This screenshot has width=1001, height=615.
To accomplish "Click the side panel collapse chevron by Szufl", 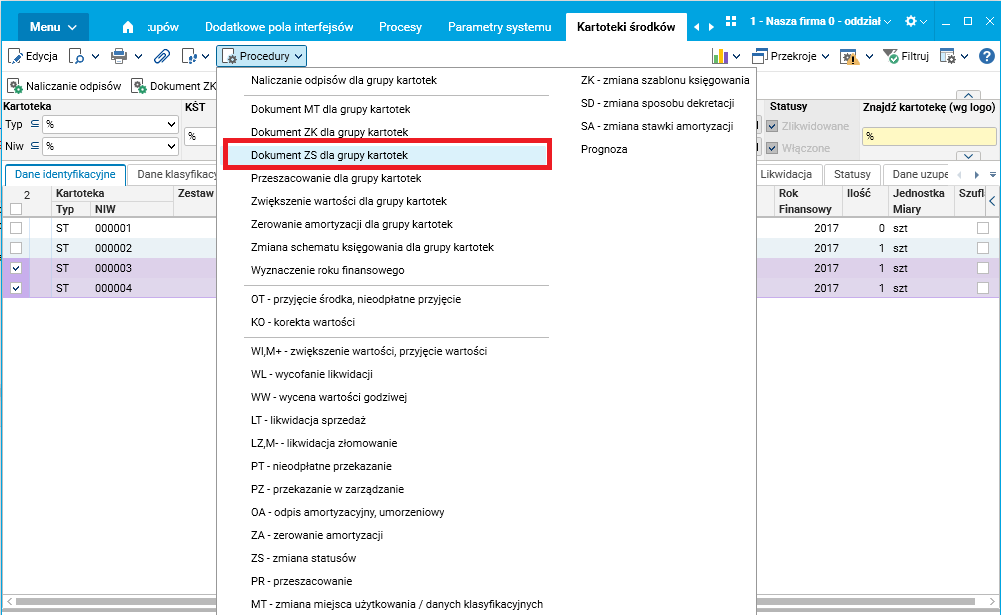I will click(992, 201).
